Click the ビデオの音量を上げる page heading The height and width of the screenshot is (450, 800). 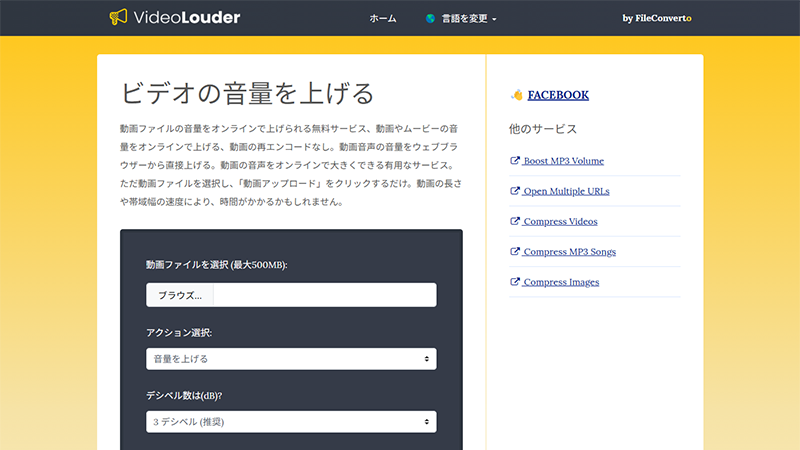(247, 93)
